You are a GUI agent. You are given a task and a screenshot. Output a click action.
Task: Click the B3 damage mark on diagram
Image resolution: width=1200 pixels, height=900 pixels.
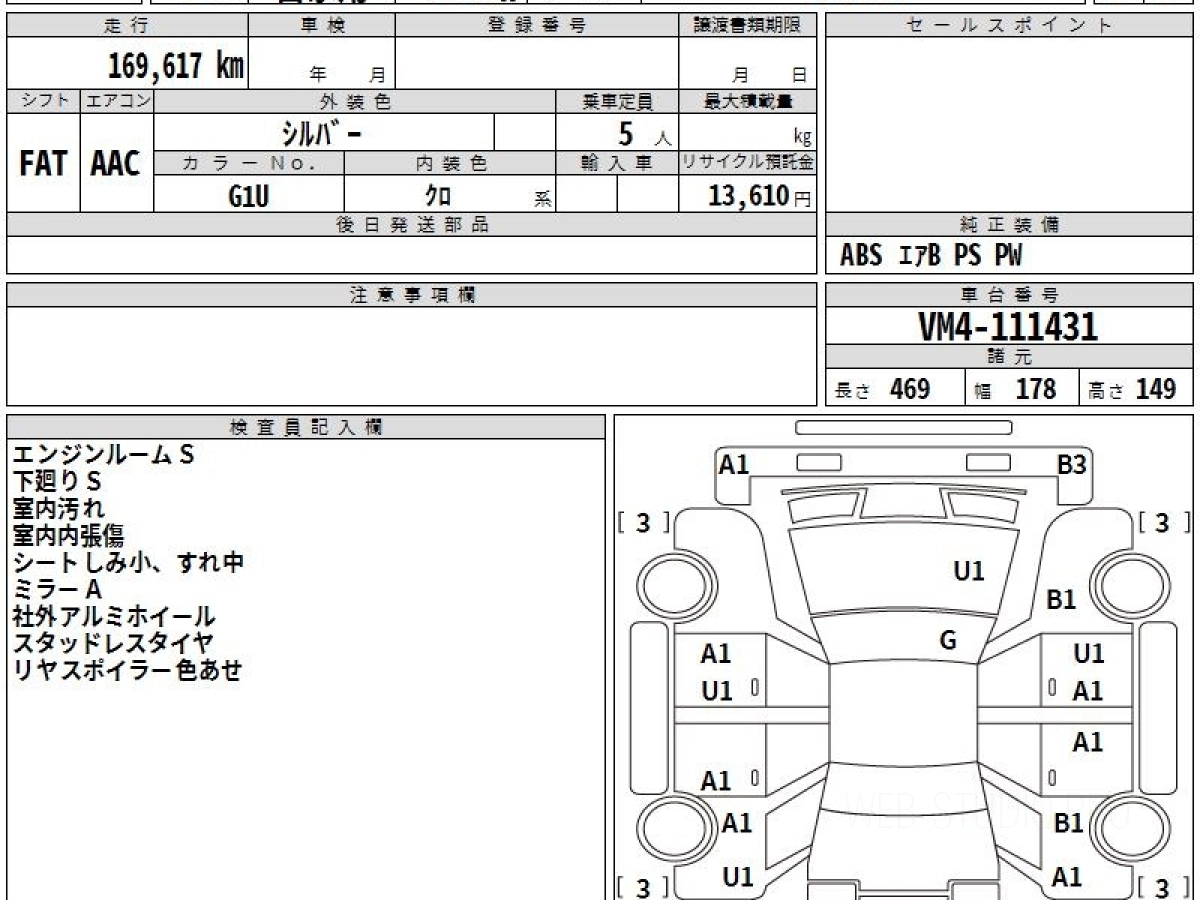tap(1072, 465)
